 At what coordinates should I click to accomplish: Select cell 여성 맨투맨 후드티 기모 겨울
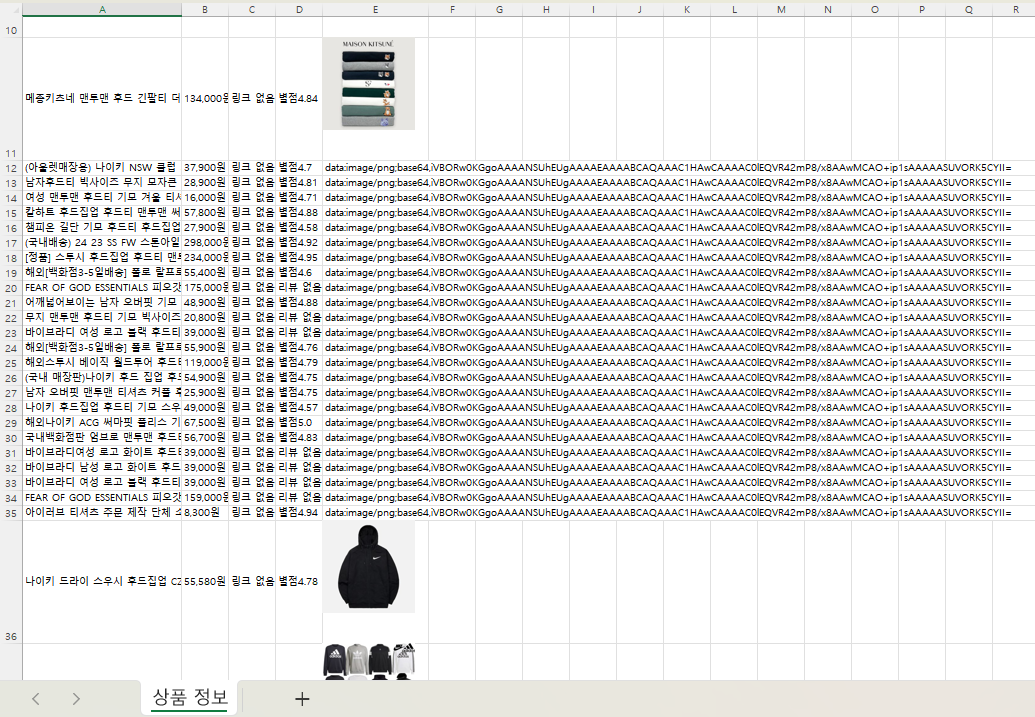coord(102,197)
